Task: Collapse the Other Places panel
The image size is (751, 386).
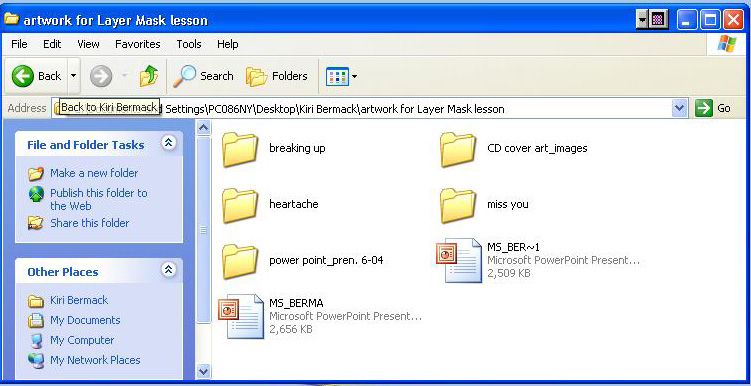Action: (x=168, y=270)
